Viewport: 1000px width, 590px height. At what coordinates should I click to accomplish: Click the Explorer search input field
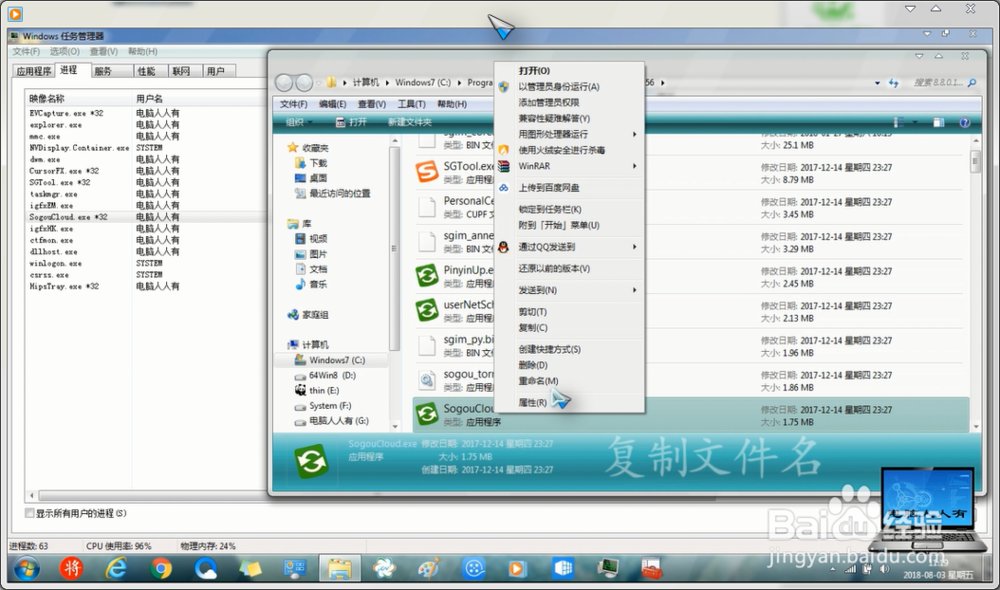(938, 83)
